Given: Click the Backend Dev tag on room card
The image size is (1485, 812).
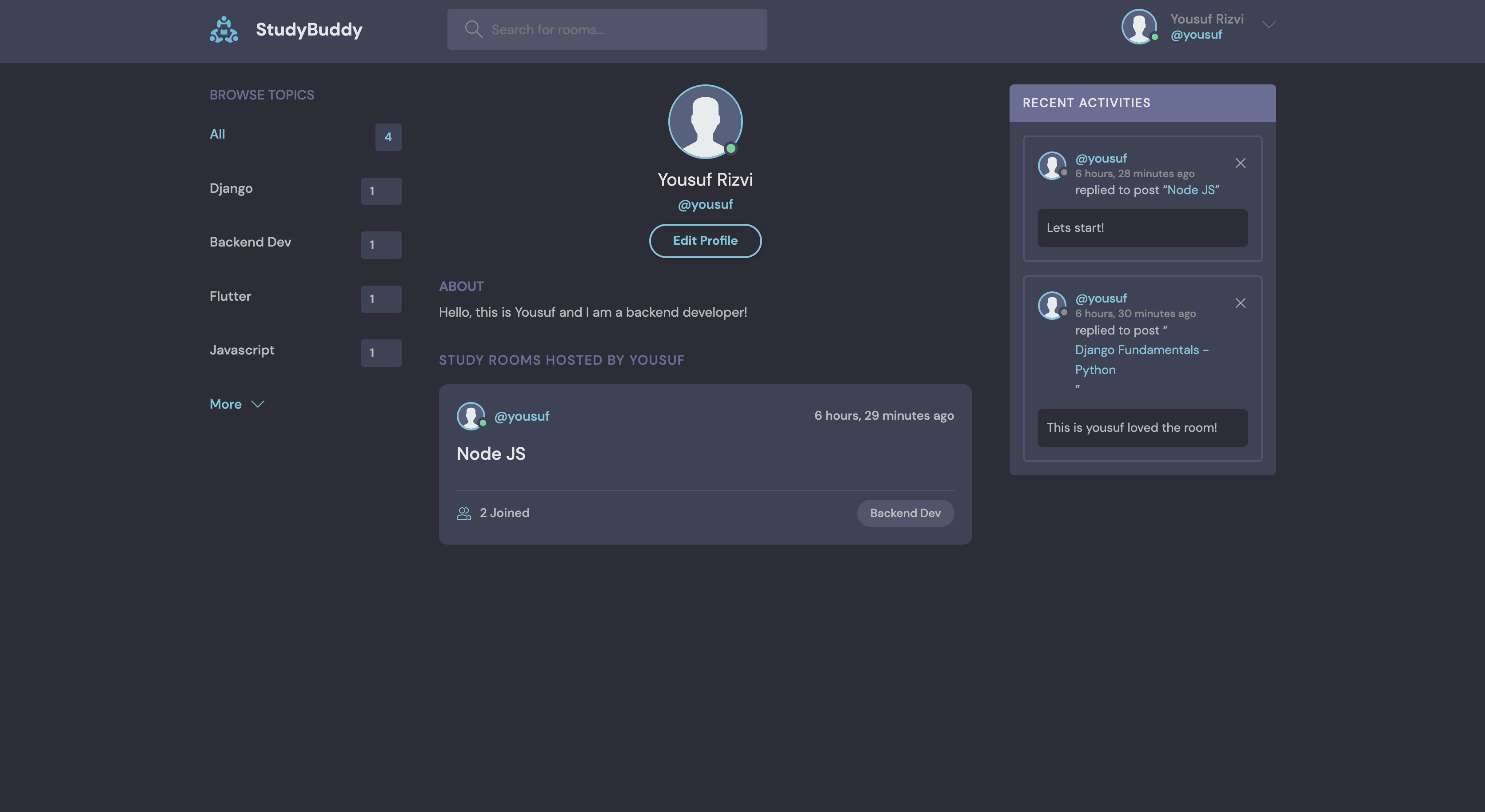Looking at the screenshot, I should (x=905, y=513).
